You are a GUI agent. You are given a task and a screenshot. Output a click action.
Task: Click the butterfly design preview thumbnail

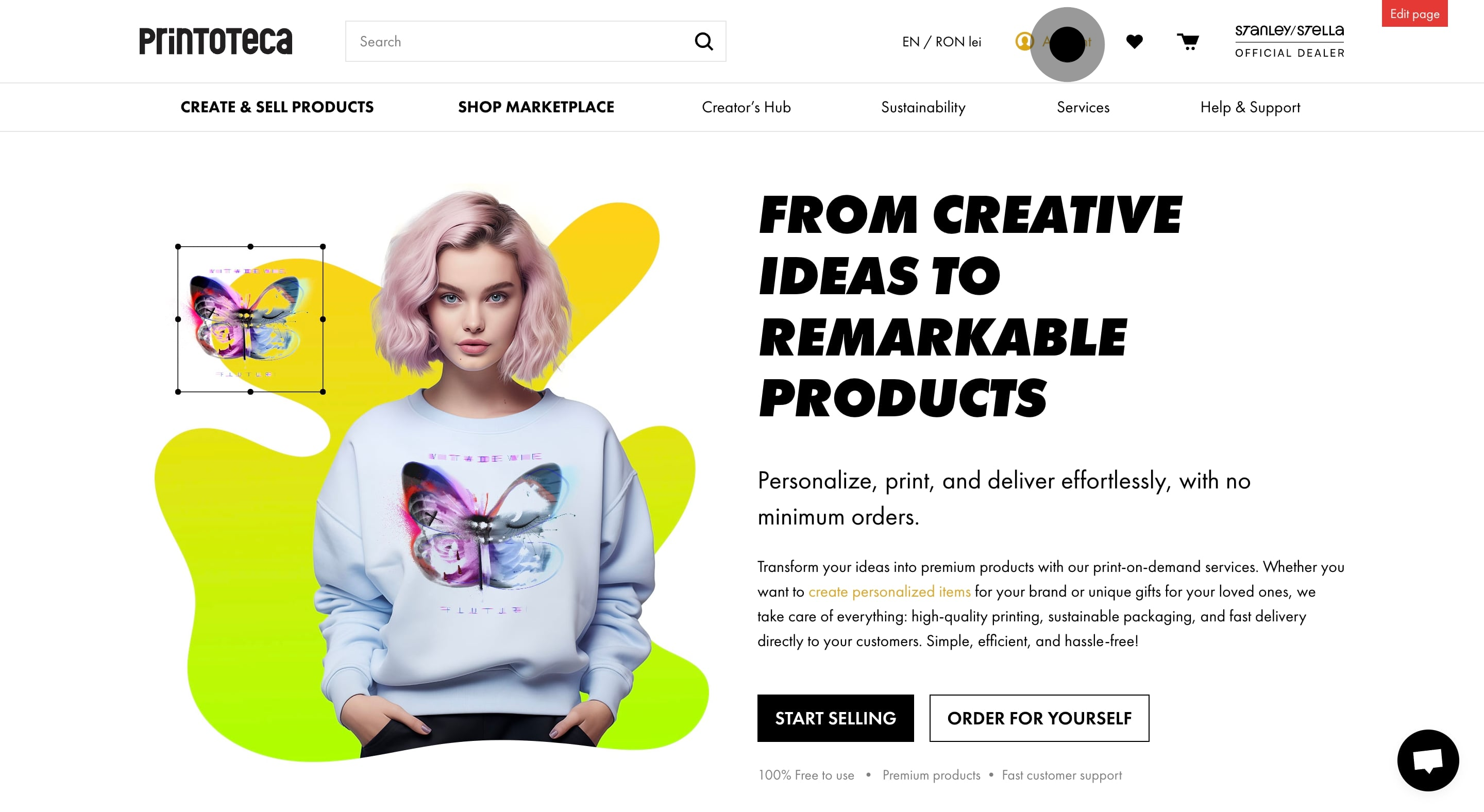coord(250,319)
